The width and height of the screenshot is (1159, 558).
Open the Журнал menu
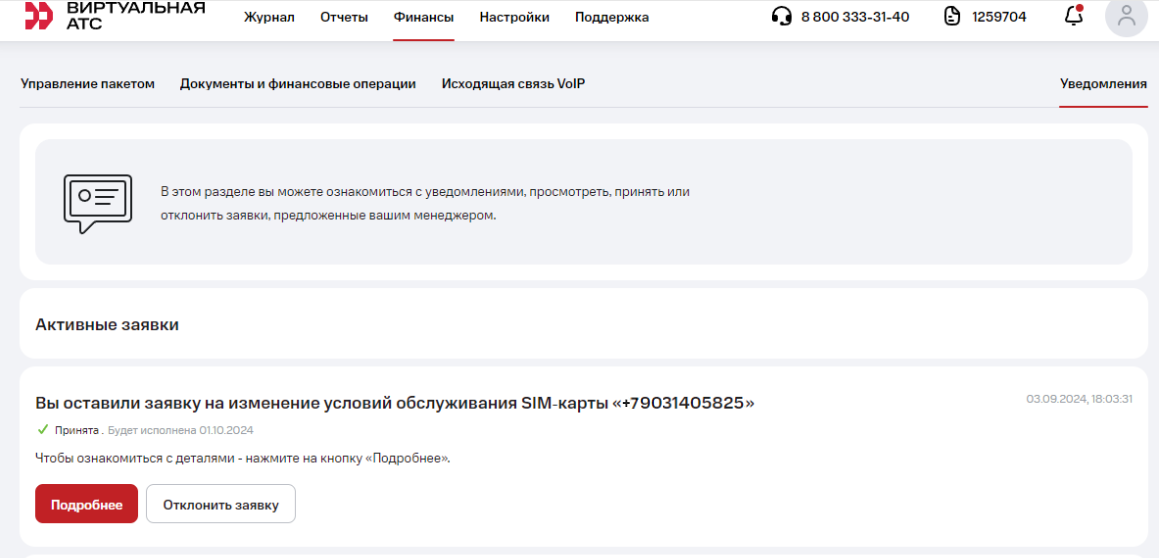tap(269, 17)
